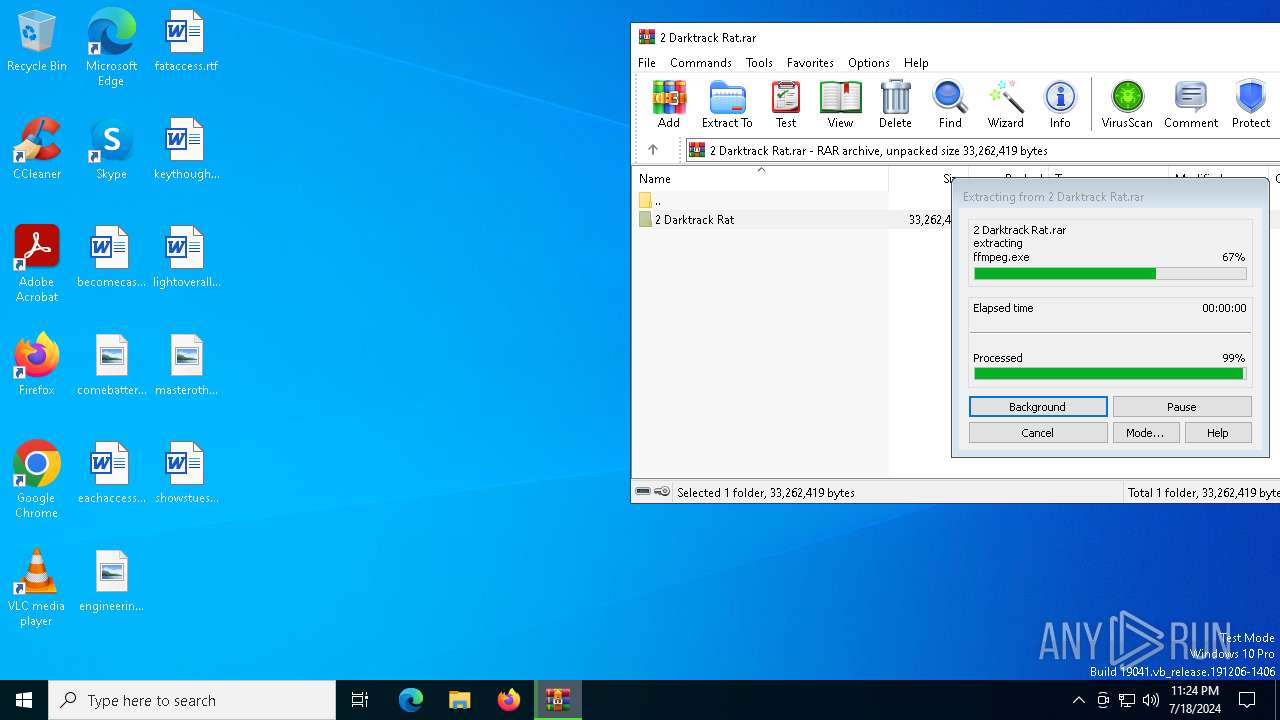1280x720 pixels.
Task: Click the Background button
Action: 1038,407
